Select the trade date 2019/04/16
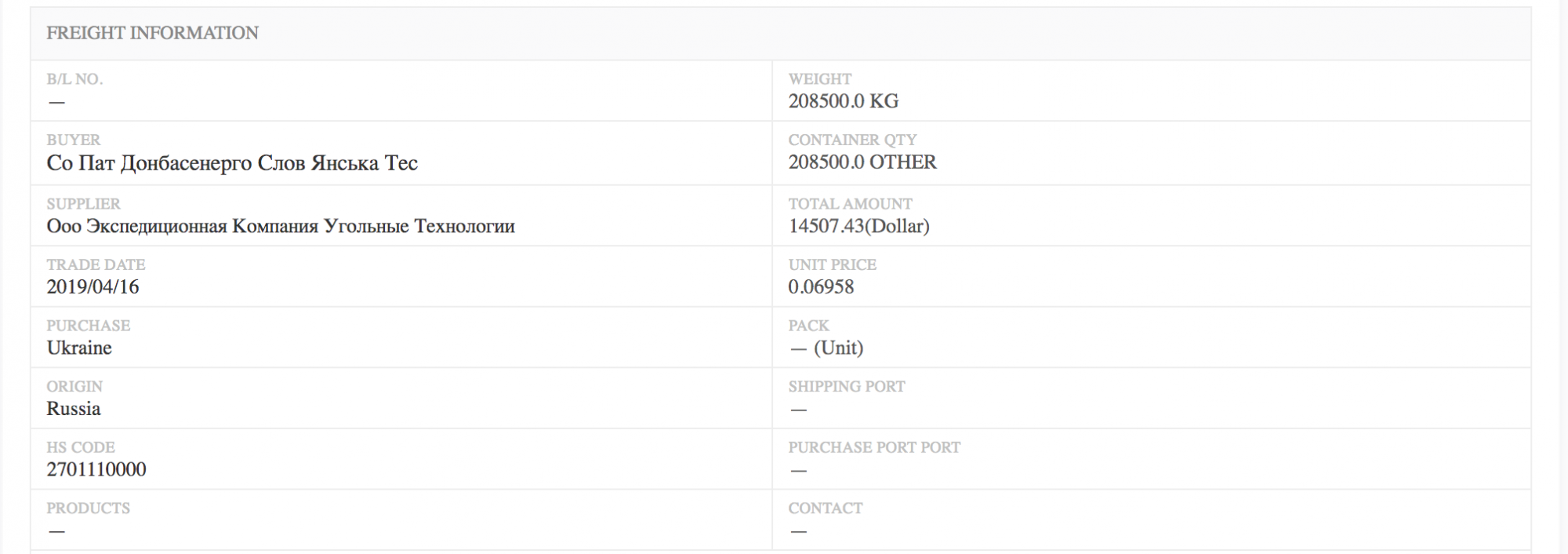Viewport: 1568px width, 554px height. [x=93, y=287]
